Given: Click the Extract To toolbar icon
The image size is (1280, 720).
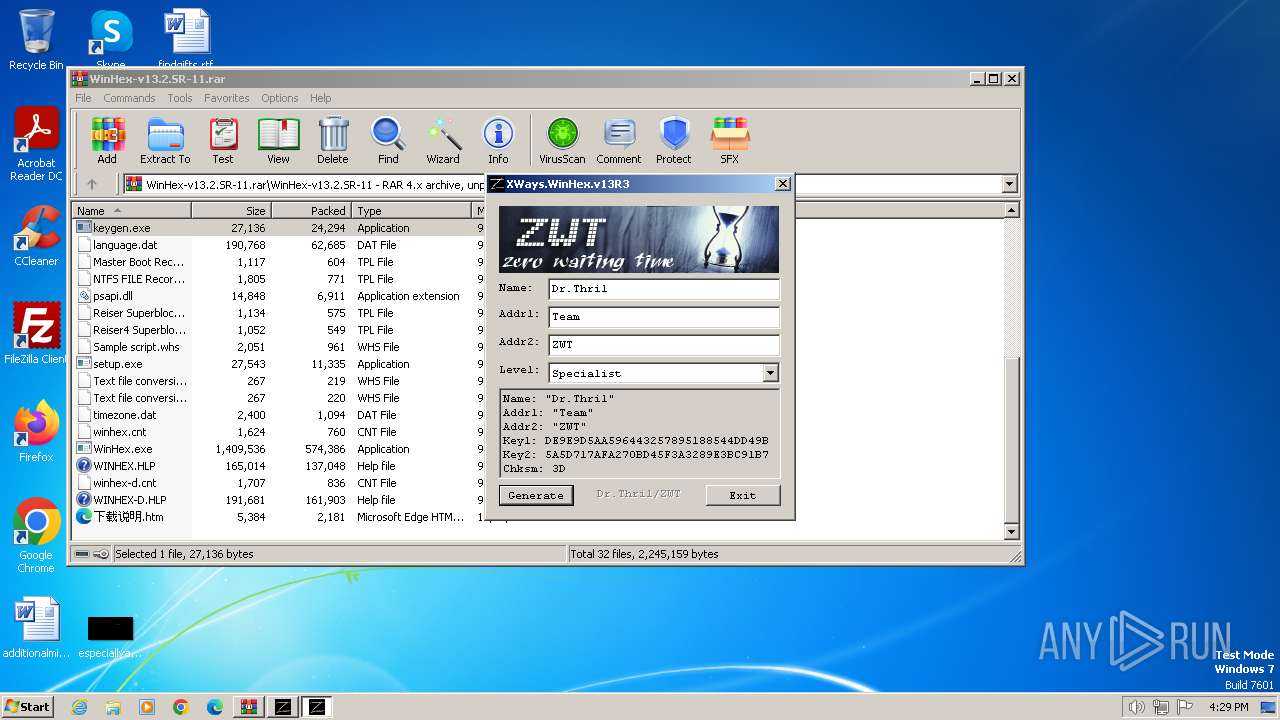Looking at the screenshot, I should 165,140.
